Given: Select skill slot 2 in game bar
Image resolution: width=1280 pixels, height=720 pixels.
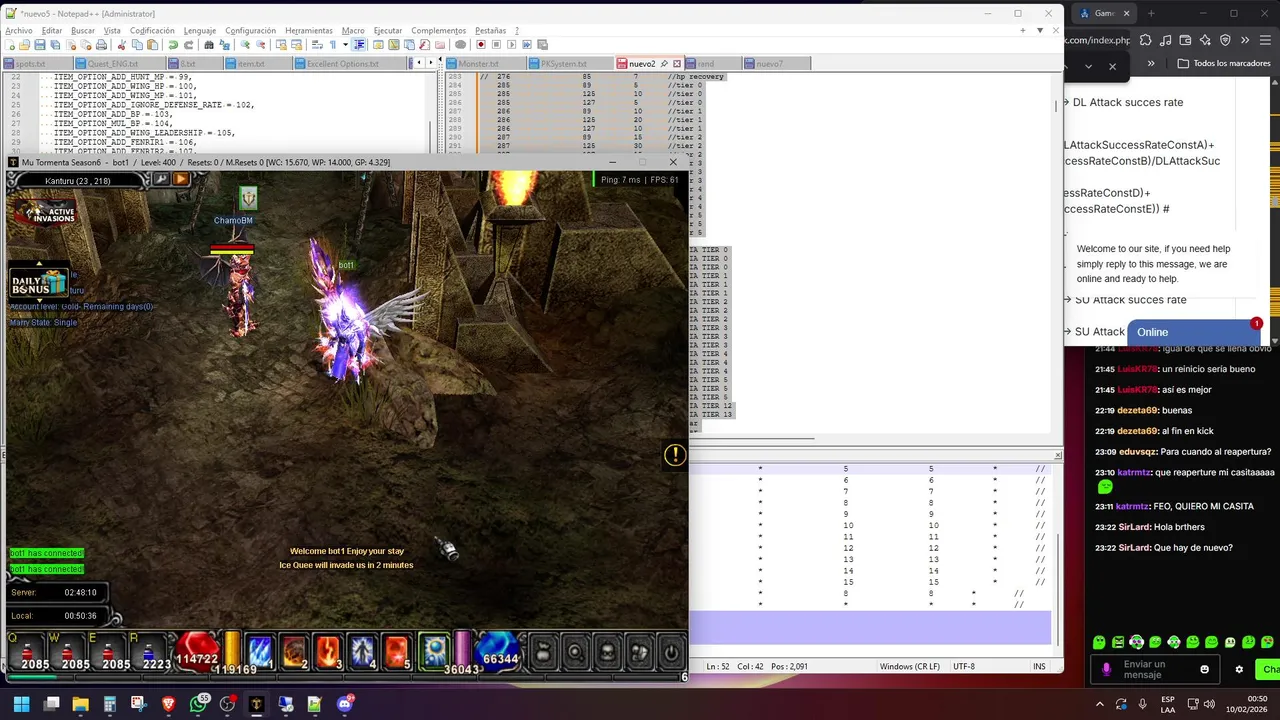Looking at the screenshot, I should coord(295,651).
